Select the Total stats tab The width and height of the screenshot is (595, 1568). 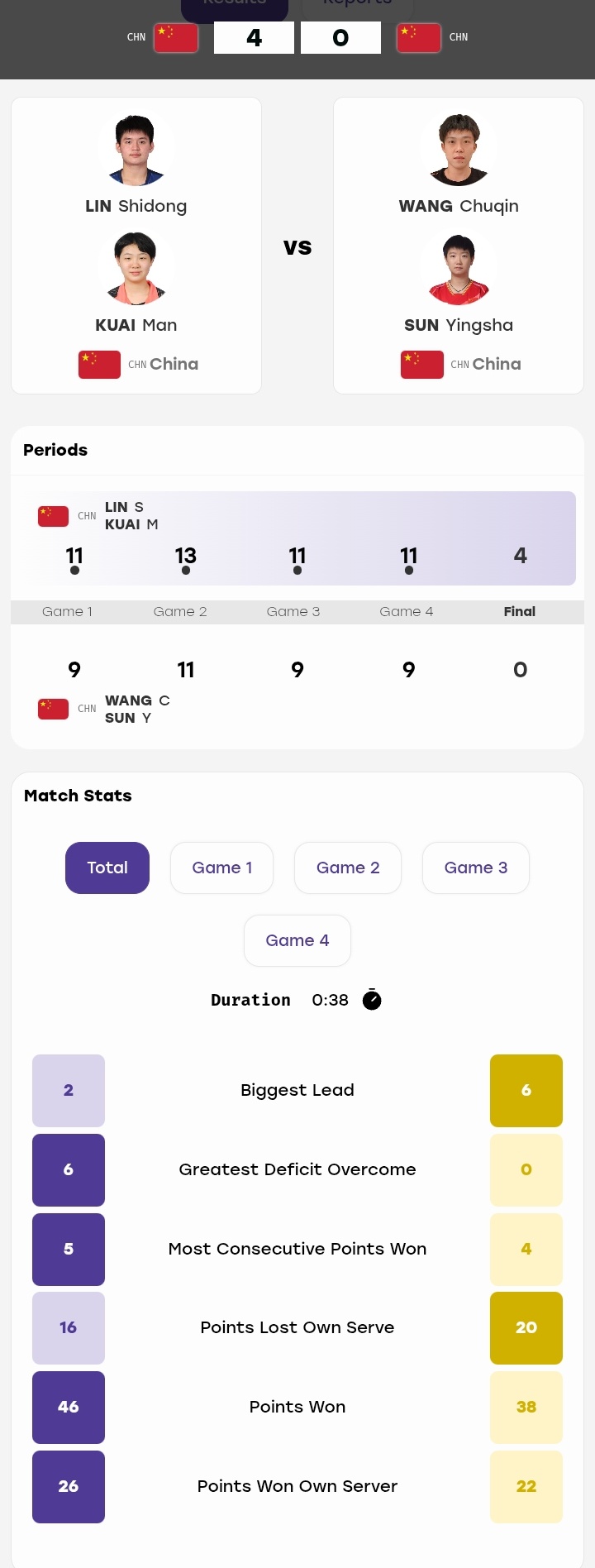[107, 868]
